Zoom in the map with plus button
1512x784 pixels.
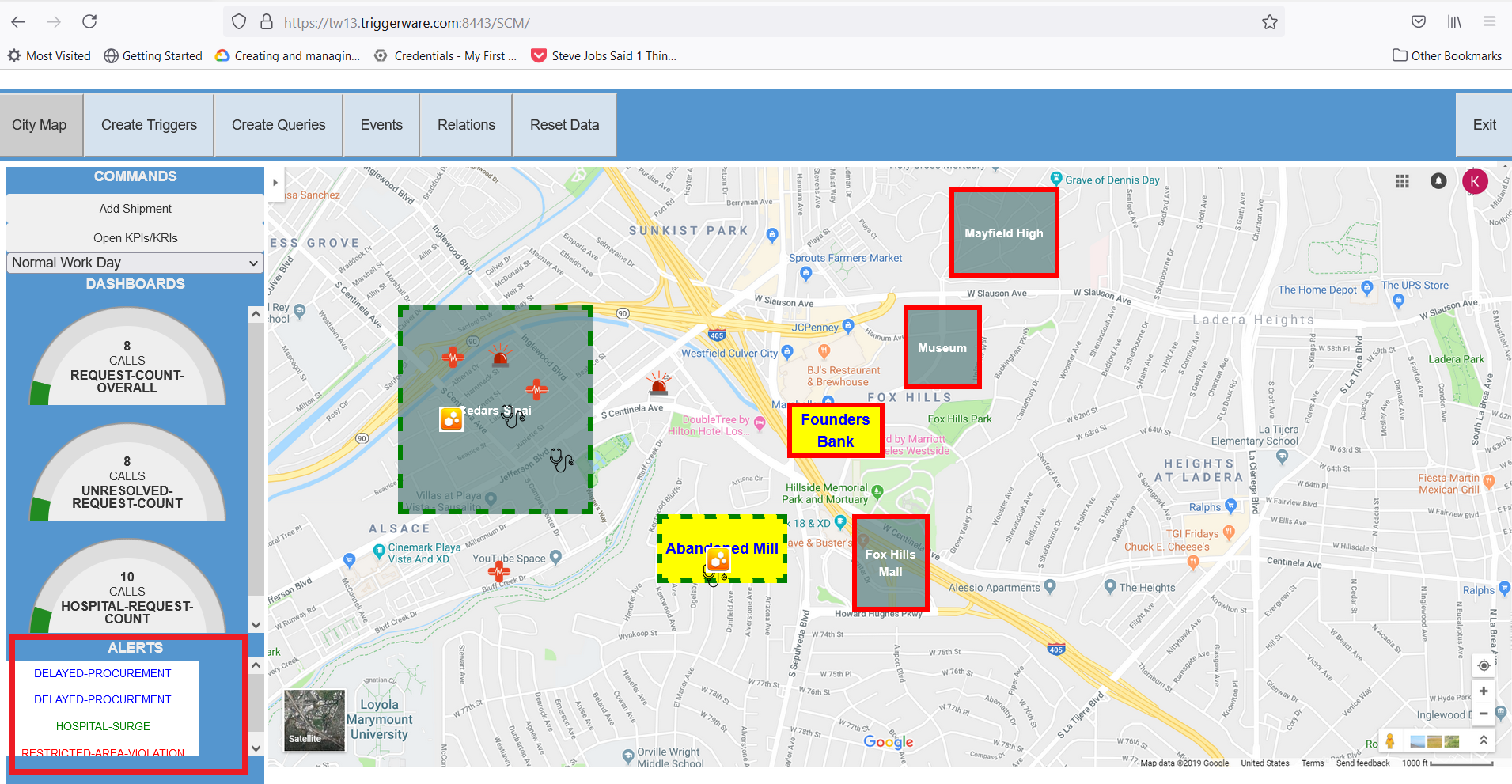(x=1484, y=691)
